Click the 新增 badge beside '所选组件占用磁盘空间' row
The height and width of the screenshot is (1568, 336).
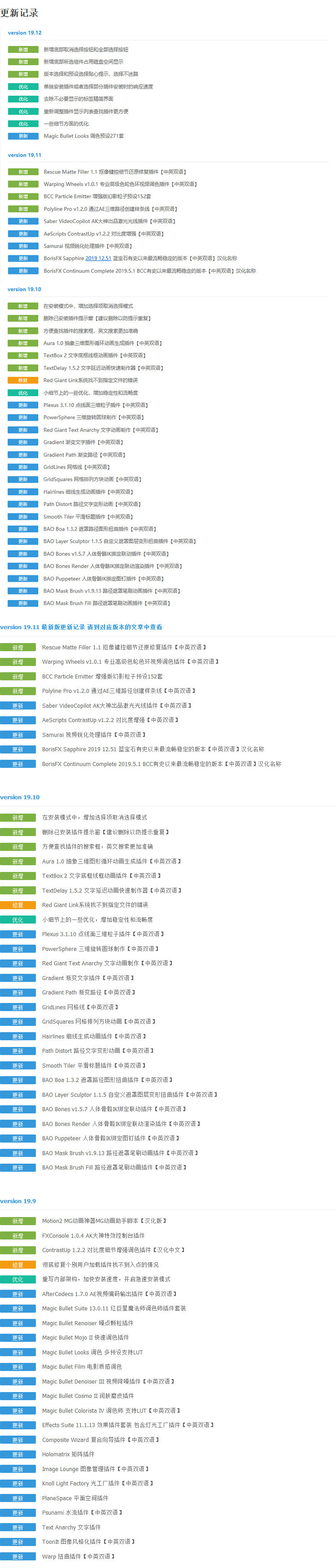click(x=23, y=61)
